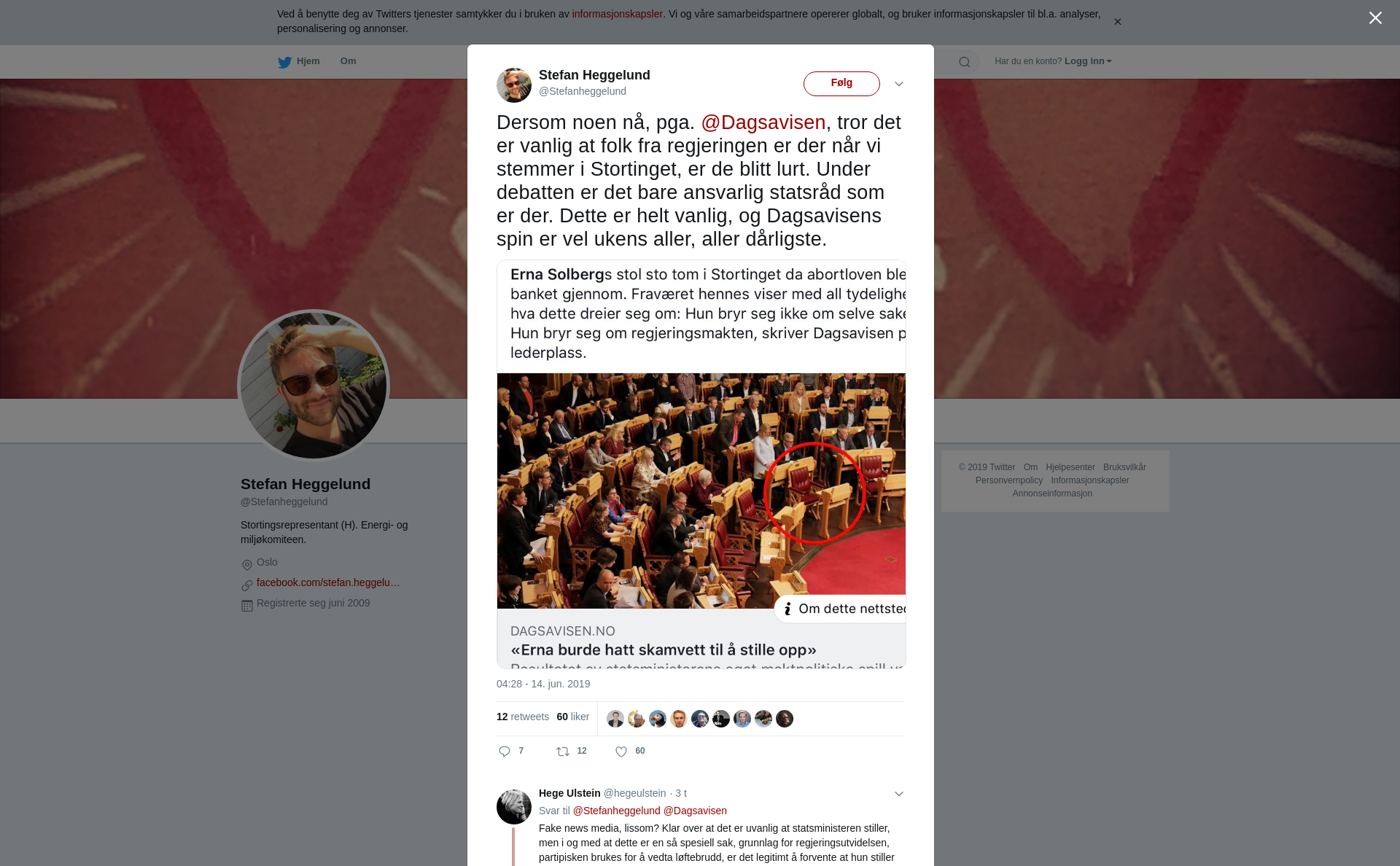This screenshot has height=866, width=1400.
Task: Follow Stefan Heggelund with Følg button
Action: tap(841, 84)
